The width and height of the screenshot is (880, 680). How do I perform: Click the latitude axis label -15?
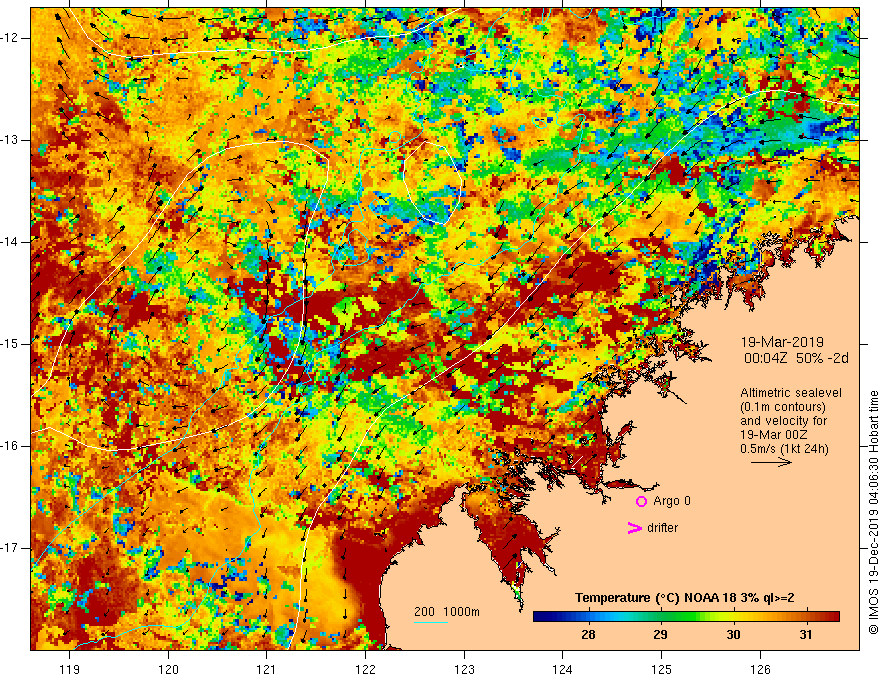[x=10, y=344]
